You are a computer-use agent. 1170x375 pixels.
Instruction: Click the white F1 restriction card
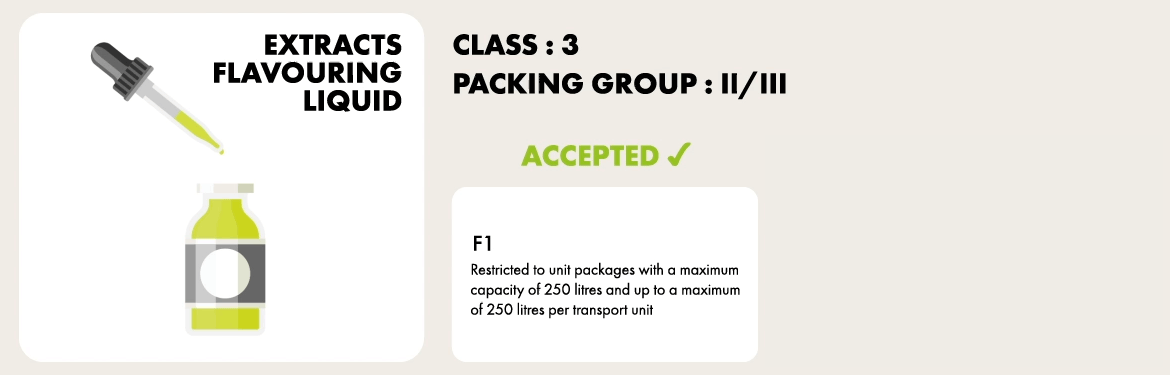[604, 274]
